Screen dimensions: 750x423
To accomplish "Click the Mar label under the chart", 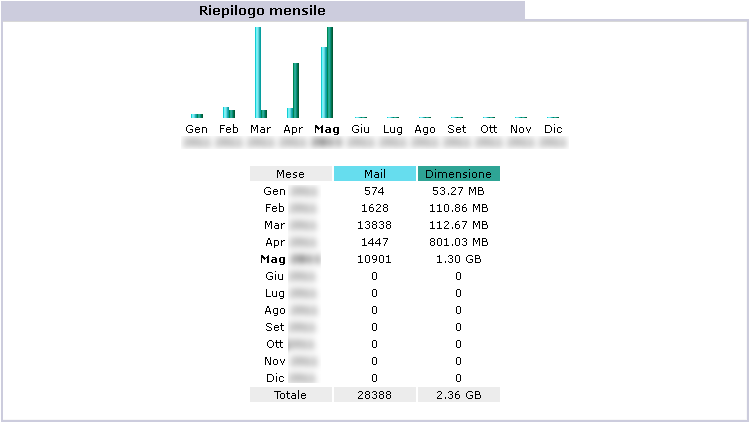I will [x=261, y=129].
